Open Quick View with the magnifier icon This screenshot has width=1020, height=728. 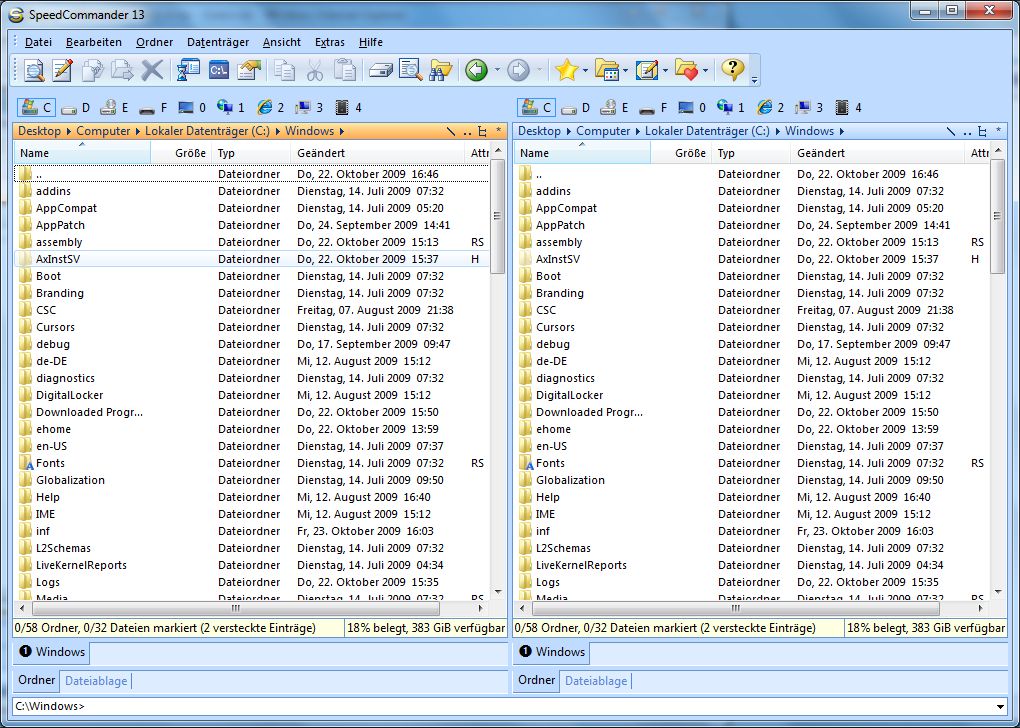click(33, 70)
